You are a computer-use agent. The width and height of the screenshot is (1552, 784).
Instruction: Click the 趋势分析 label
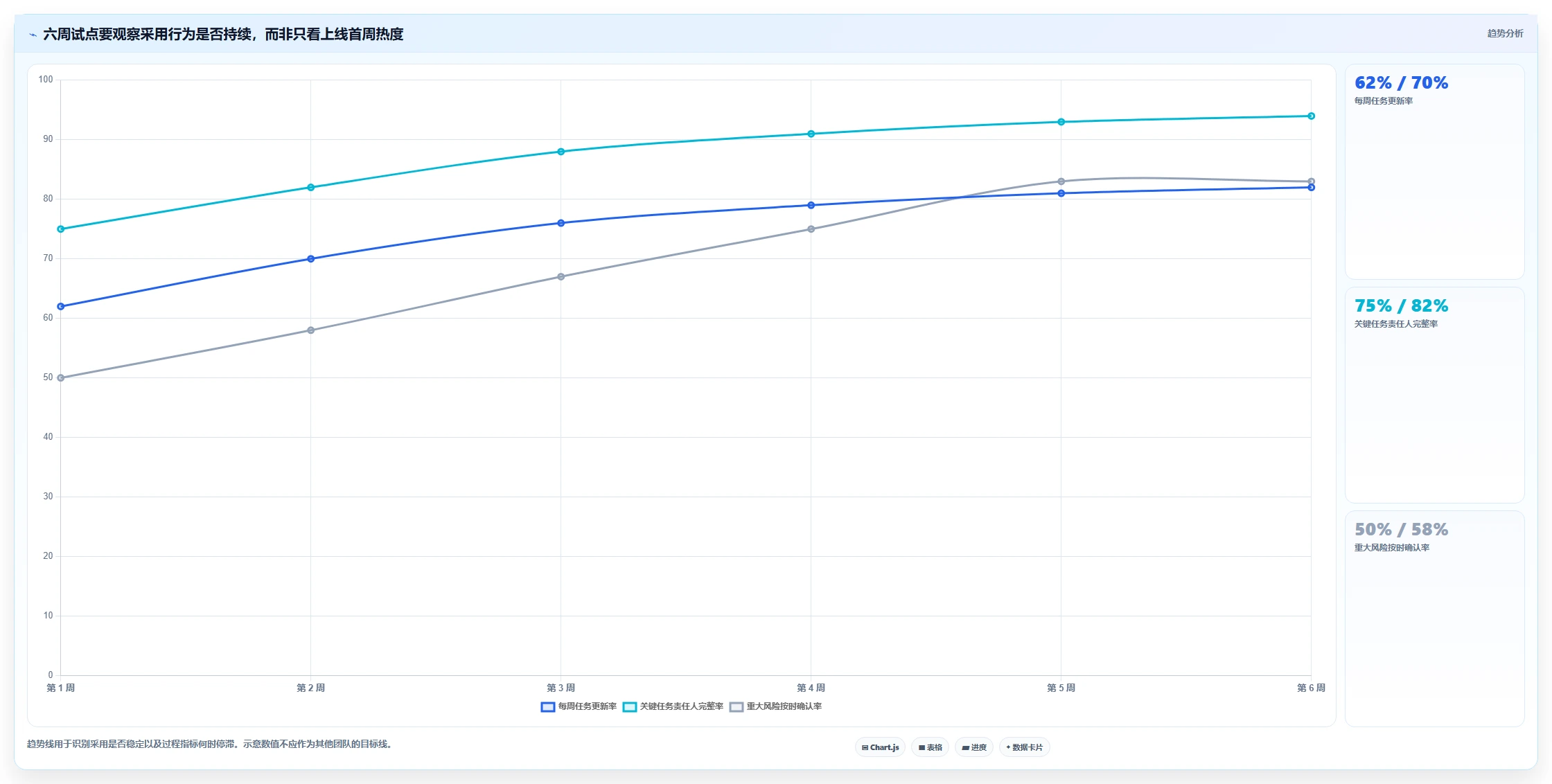click(x=1505, y=33)
